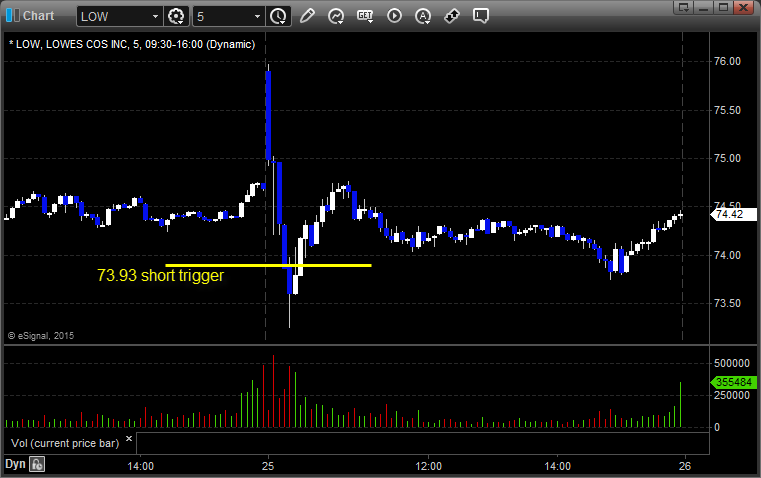Click the 25 date label on time axis

point(268,466)
